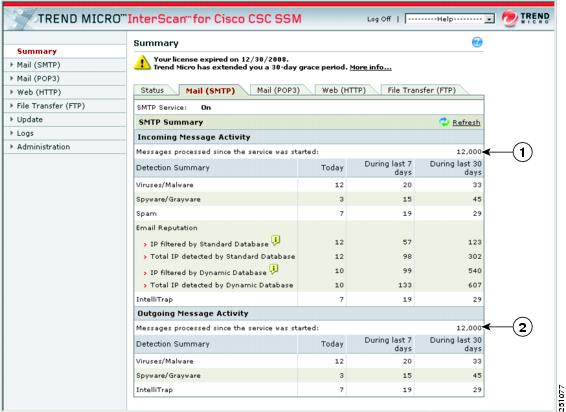
Task: Click Total IP detected by Standard Database
Action: pos(222,257)
